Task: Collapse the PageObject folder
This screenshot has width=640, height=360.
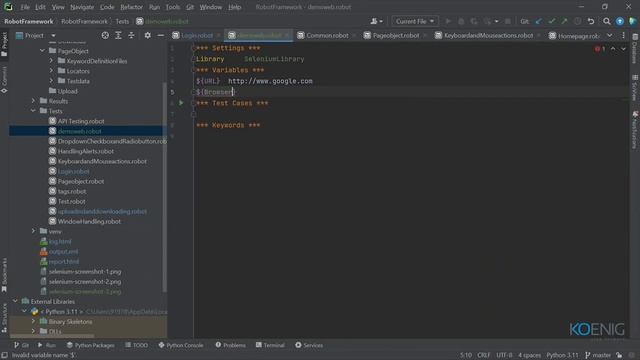Action: [x=42, y=51]
